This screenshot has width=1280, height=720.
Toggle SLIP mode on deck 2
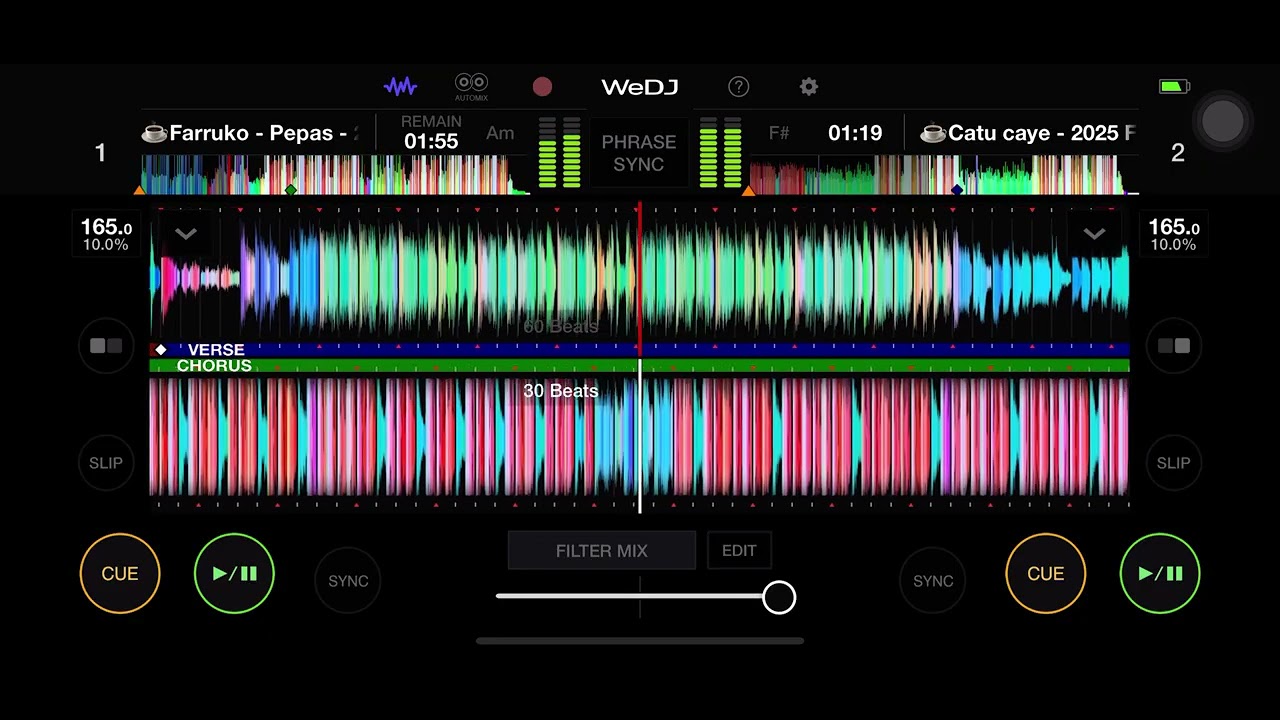coord(1173,463)
